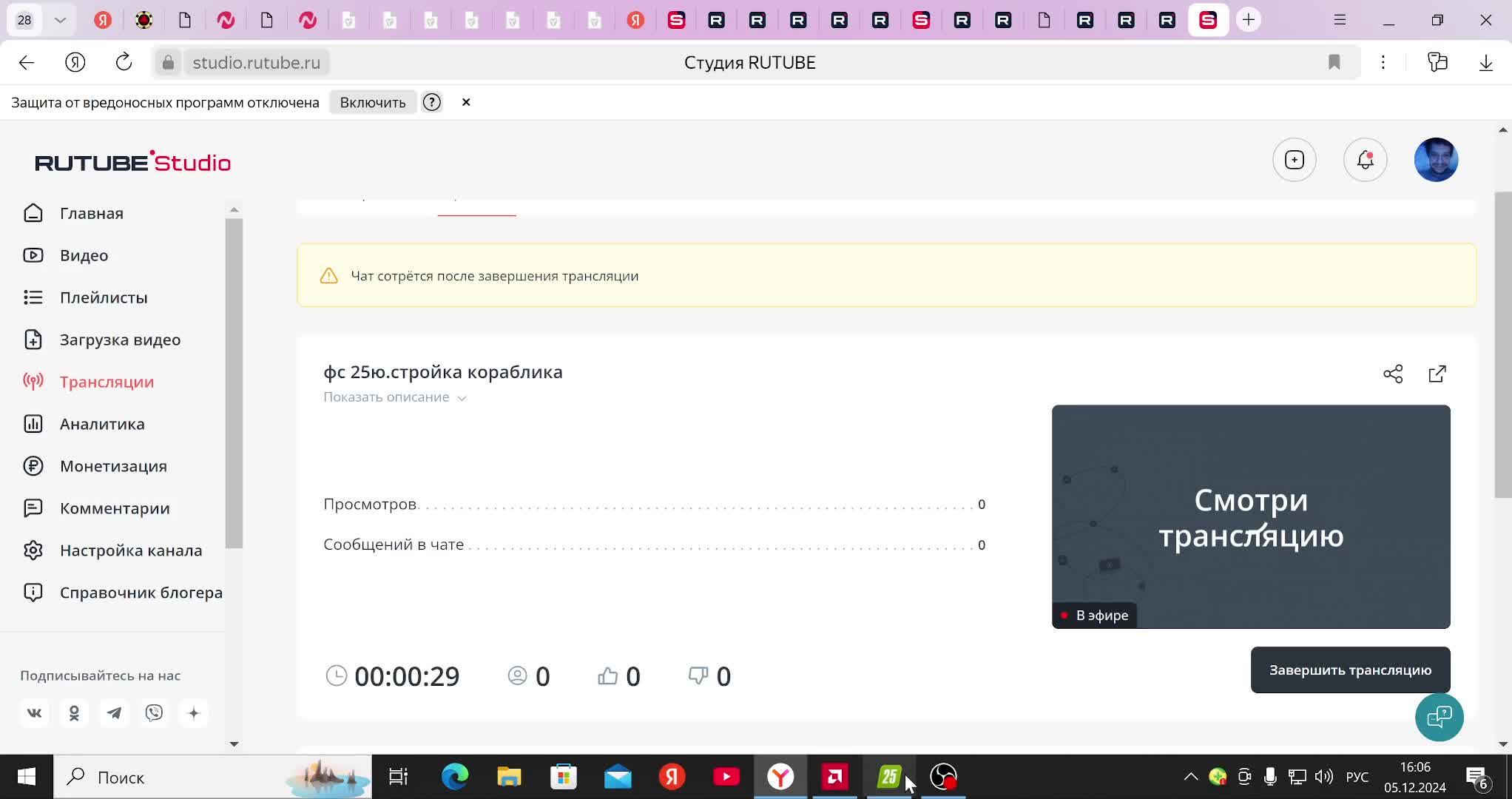The height and width of the screenshot is (799, 1512).
Task: Click the 28 tabs counter button
Action: click(x=24, y=20)
